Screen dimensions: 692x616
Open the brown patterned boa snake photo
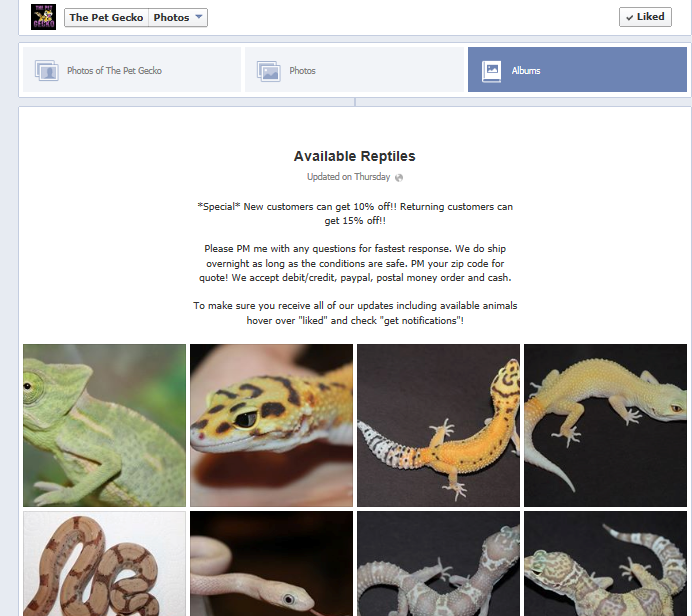click(x=105, y=563)
